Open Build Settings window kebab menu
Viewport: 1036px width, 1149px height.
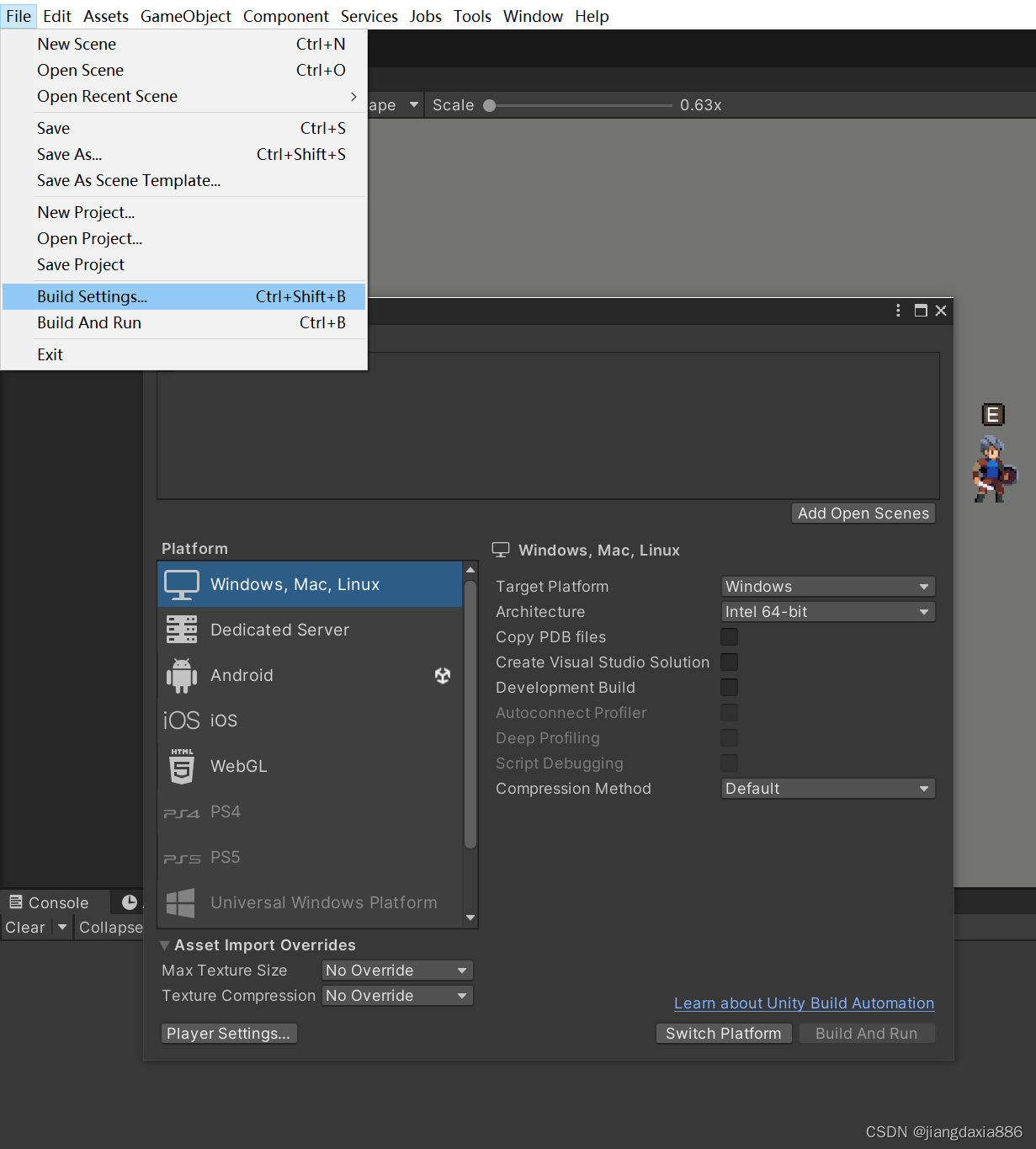click(x=898, y=311)
